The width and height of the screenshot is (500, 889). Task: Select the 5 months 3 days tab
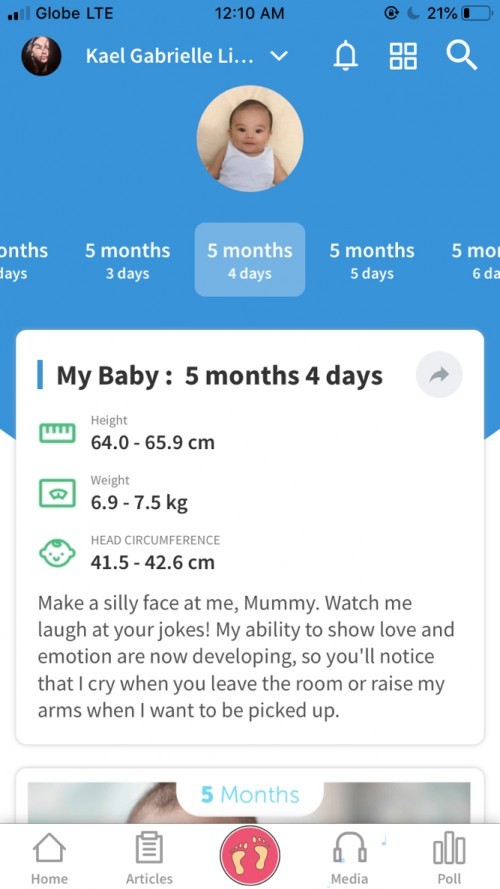(128, 260)
